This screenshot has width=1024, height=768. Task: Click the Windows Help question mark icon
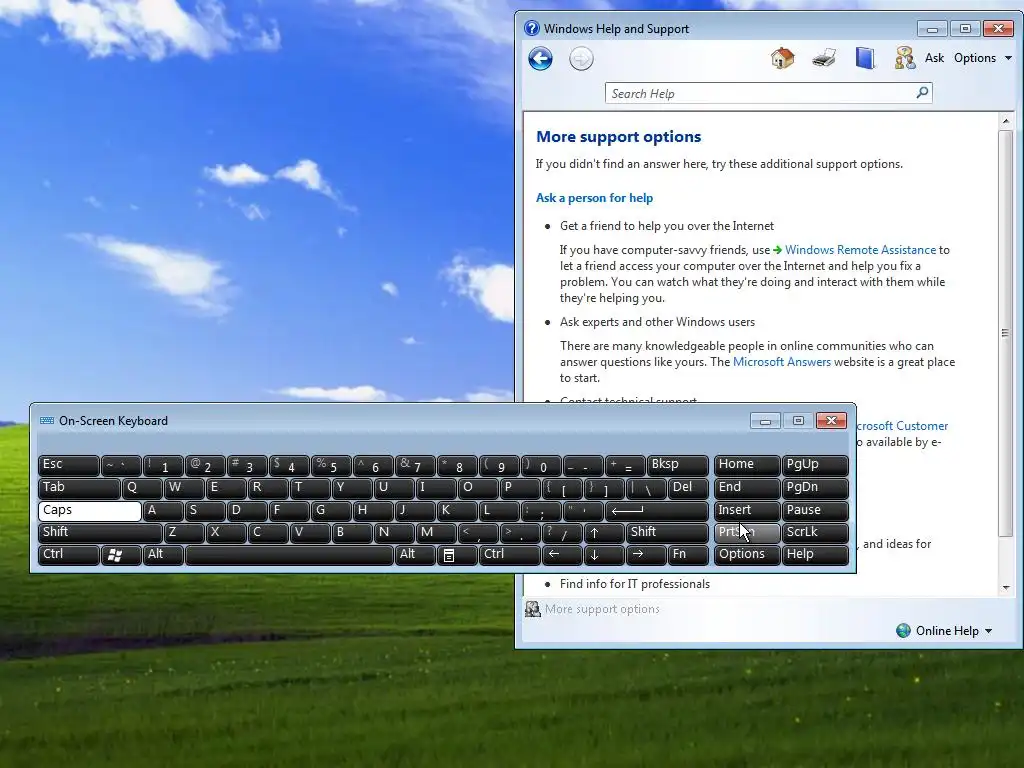point(532,29)
